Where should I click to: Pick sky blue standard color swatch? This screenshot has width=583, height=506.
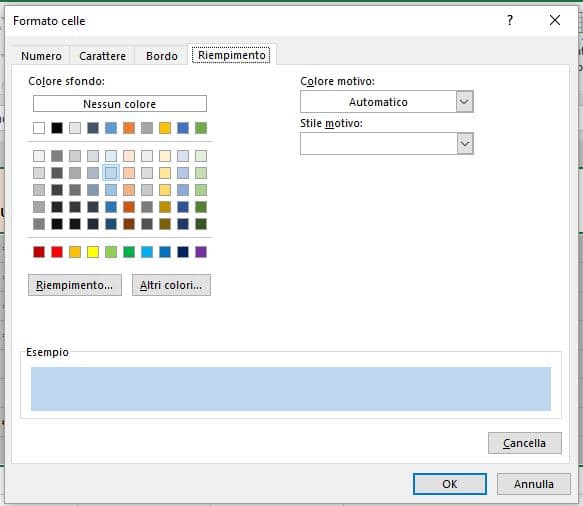(147, 252)
